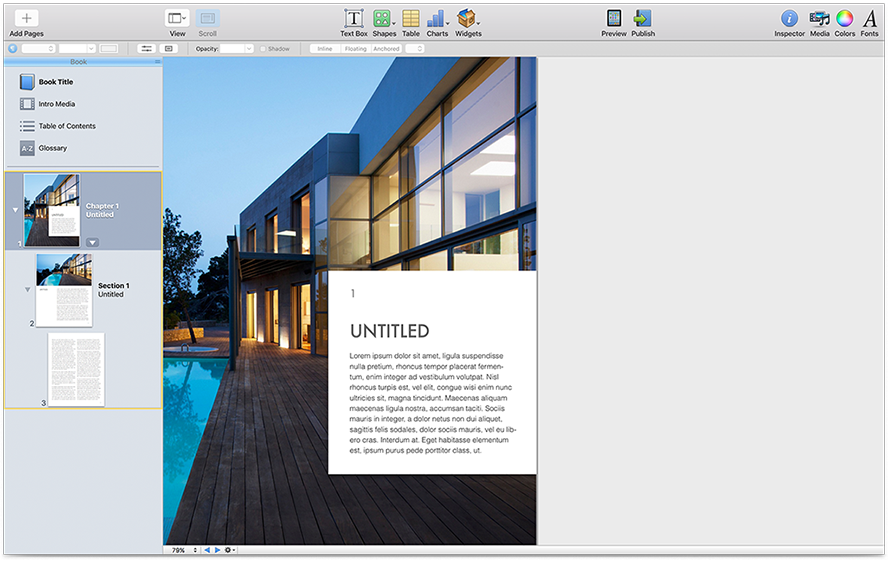This screenshot has width=888, height=562.
Task: Open the Colors picker
Action: pyautogui.click(x=845, y=19)
